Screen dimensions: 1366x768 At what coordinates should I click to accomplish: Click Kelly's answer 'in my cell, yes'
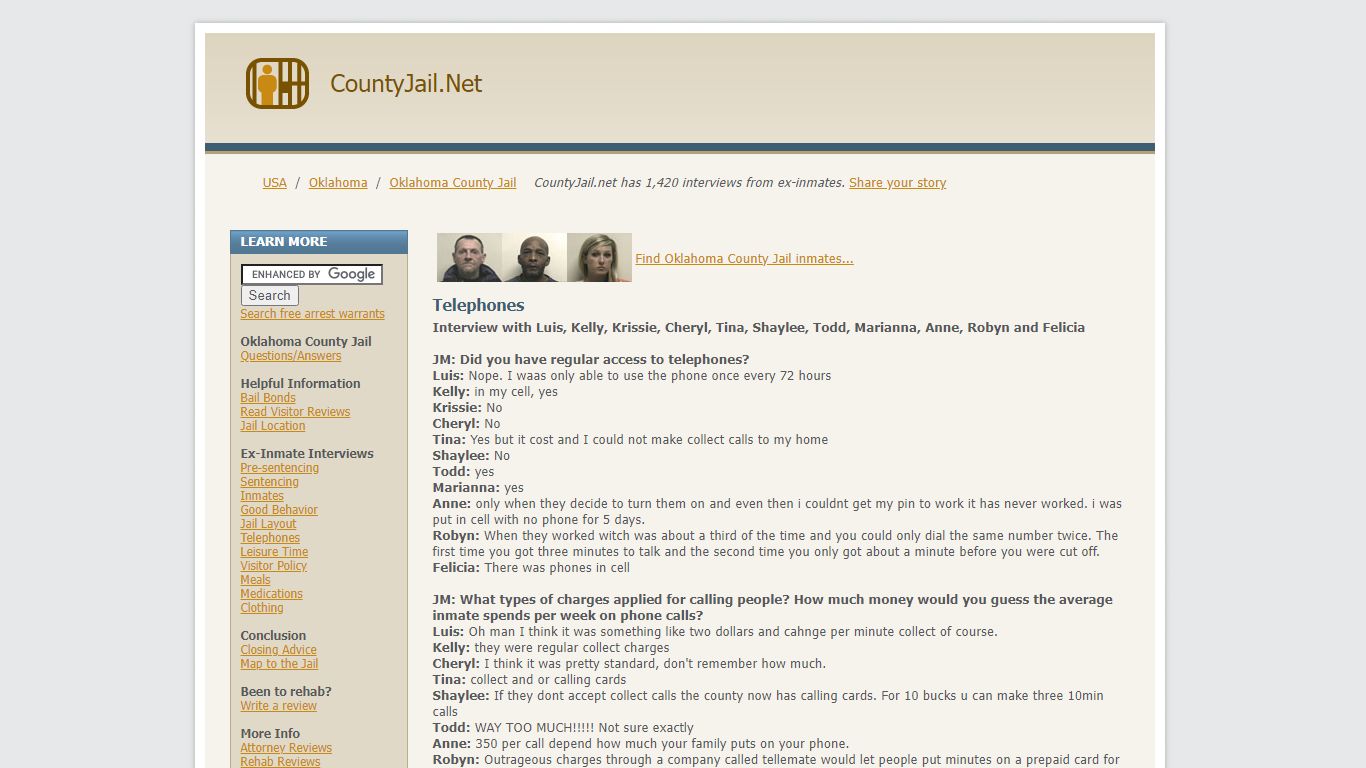(x=516, y=392)
